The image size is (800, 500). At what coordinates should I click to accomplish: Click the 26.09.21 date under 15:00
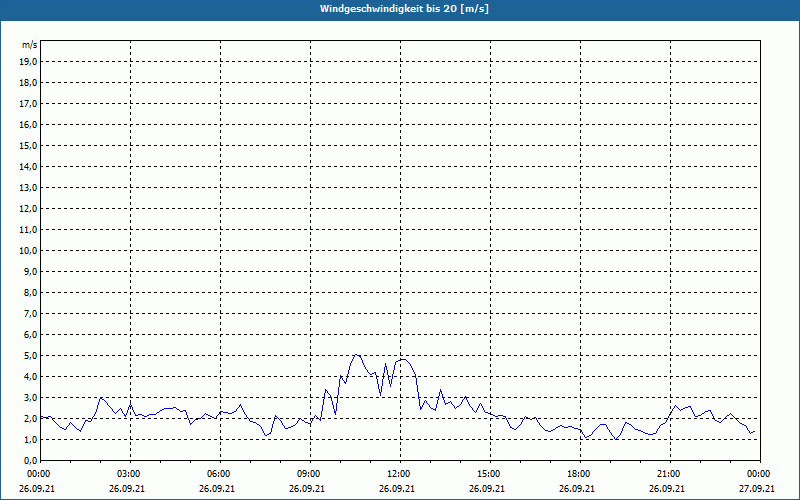pos(487,488)
